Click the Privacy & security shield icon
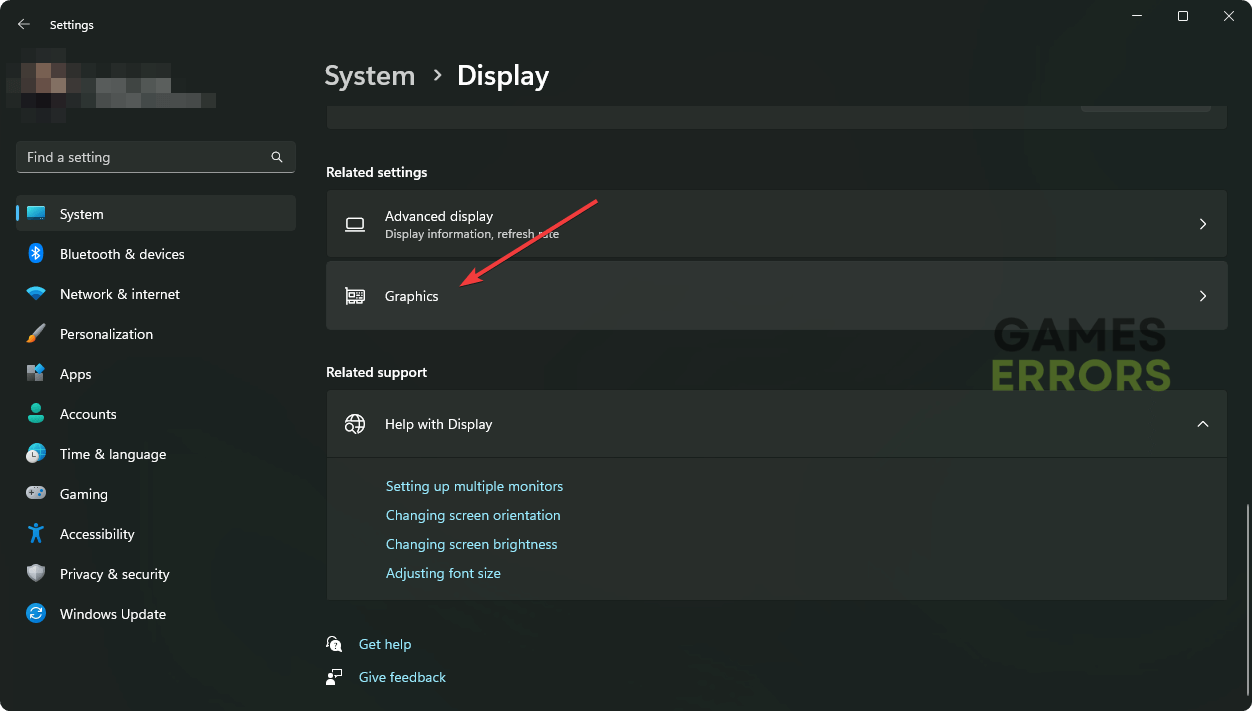1252x711 pixels. (36, 574)
